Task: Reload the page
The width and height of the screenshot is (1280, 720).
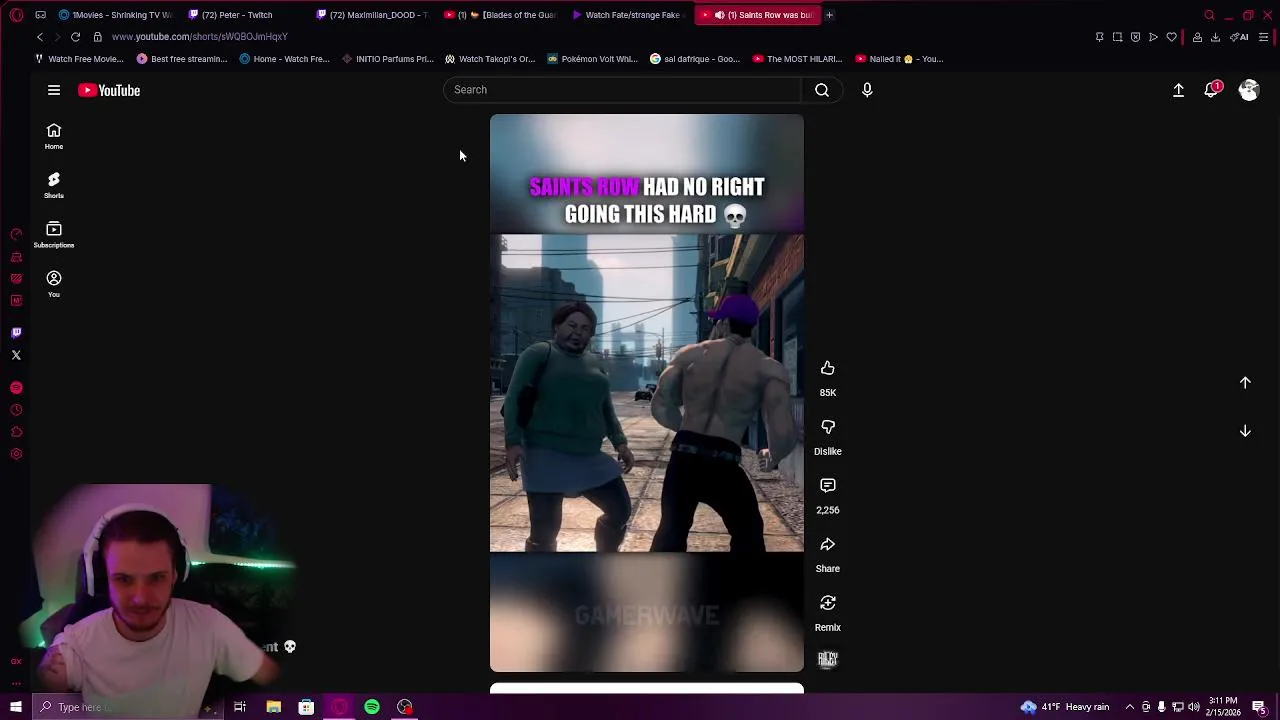Action: [x=75, y=37]
